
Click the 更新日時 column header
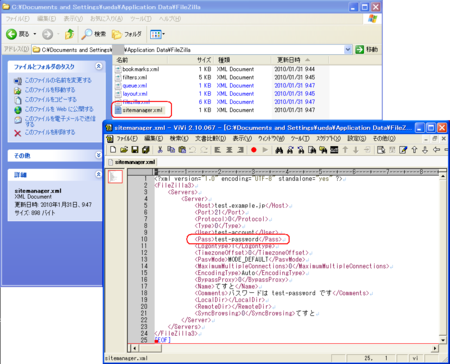click(x=300, y=60)
